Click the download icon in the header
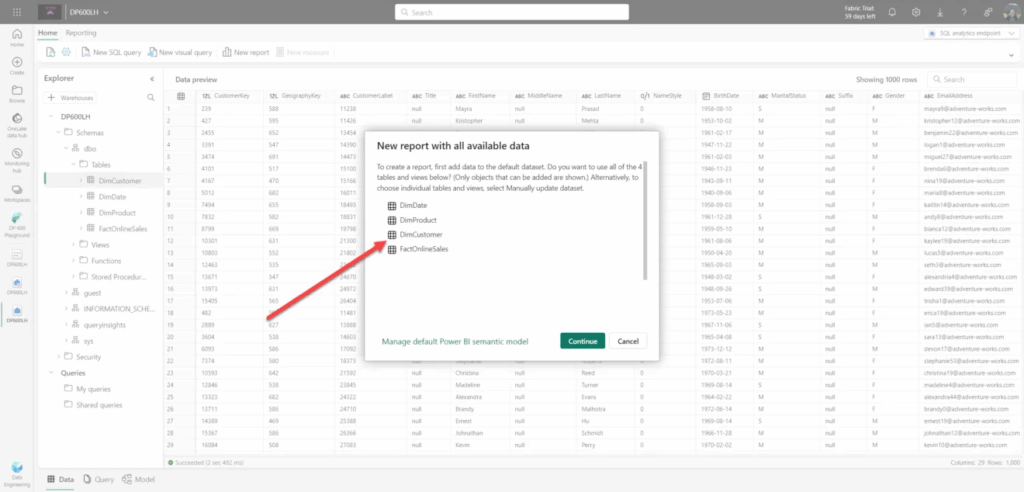This screenshot has height=492, width=1024. point(940,12)
